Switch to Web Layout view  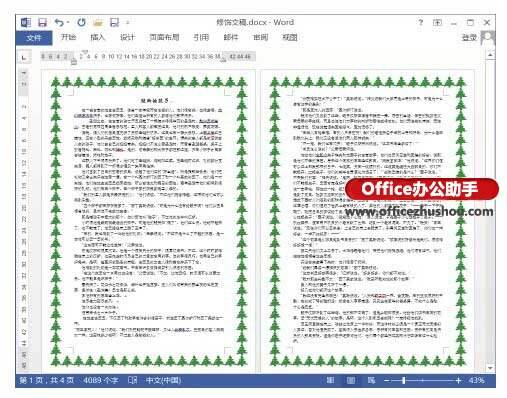click(x=371, y=380)
